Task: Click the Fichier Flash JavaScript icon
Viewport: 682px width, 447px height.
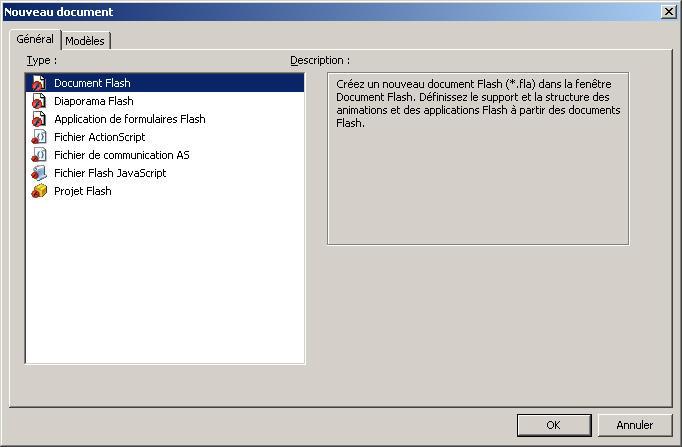Action: click(39, 173)
